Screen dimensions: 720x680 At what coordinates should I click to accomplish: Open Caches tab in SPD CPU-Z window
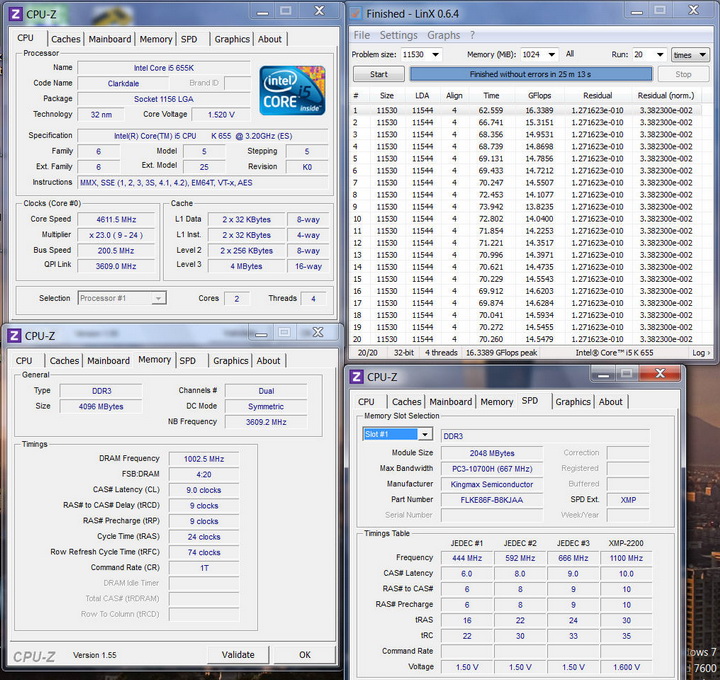[406, 402]
